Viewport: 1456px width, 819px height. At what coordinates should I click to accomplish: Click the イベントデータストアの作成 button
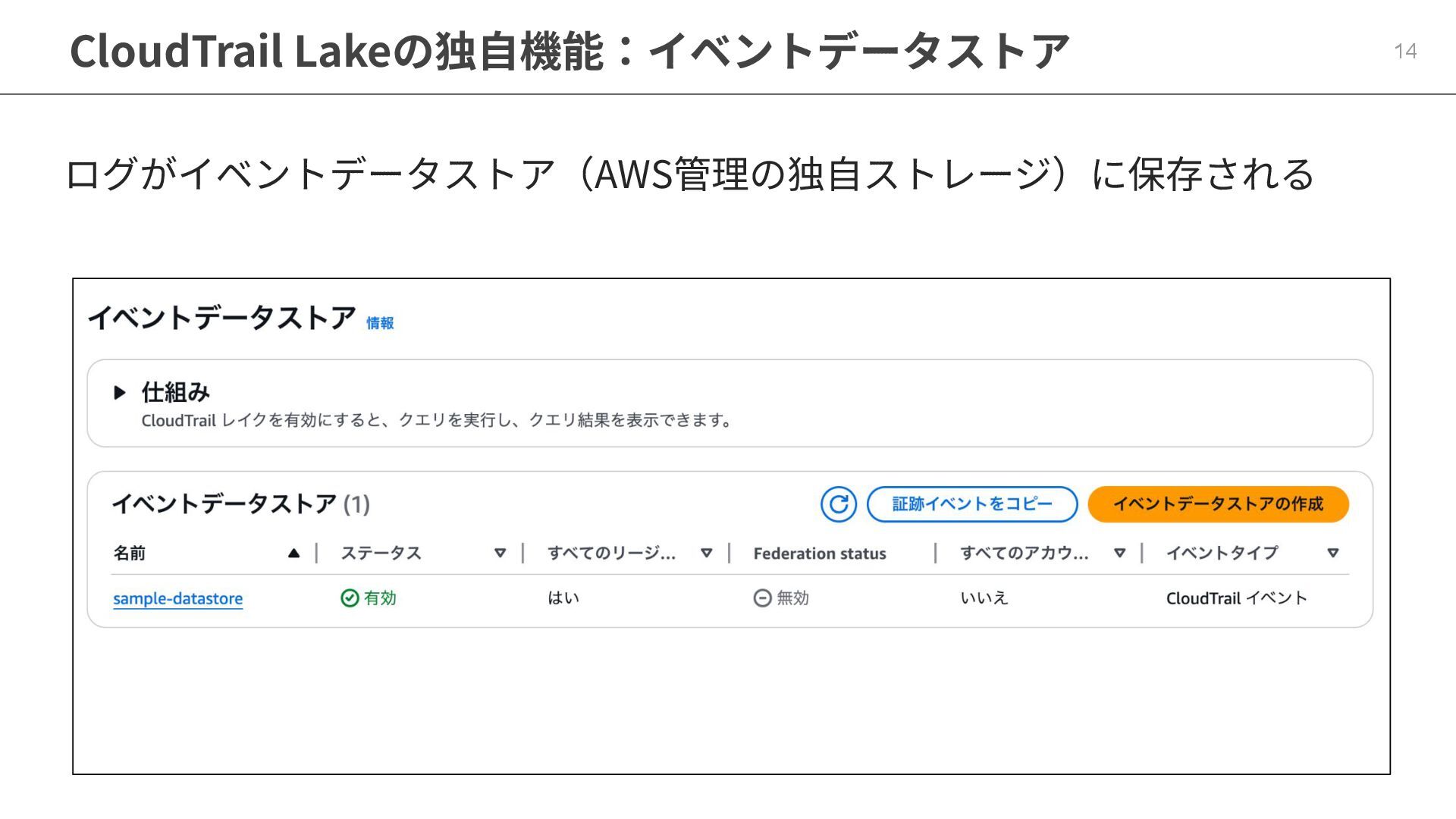pyautogui.click(x=1218, y=504)
